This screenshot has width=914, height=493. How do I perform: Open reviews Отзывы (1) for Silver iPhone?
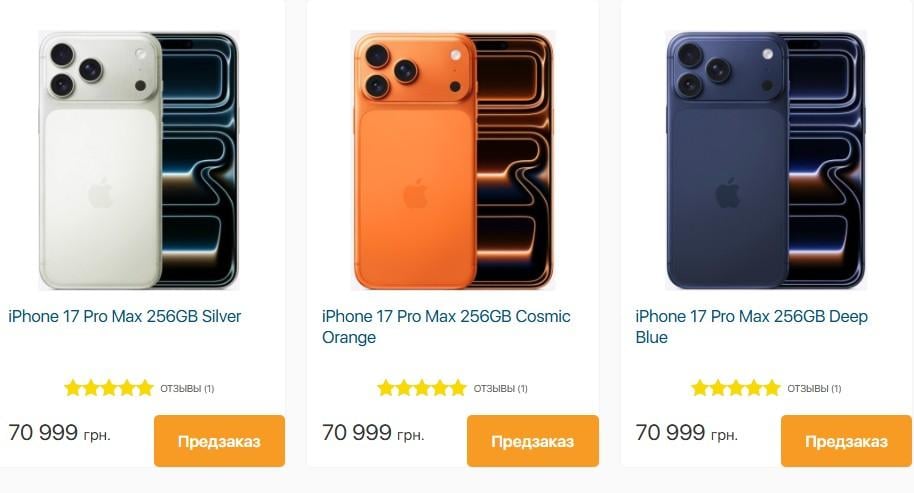point(187,389)
